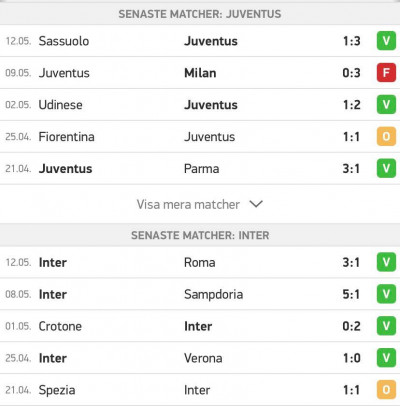Click green V badge for Sassuolo-Juventus match
Viewport: 400px width, 406px height.
386,41
